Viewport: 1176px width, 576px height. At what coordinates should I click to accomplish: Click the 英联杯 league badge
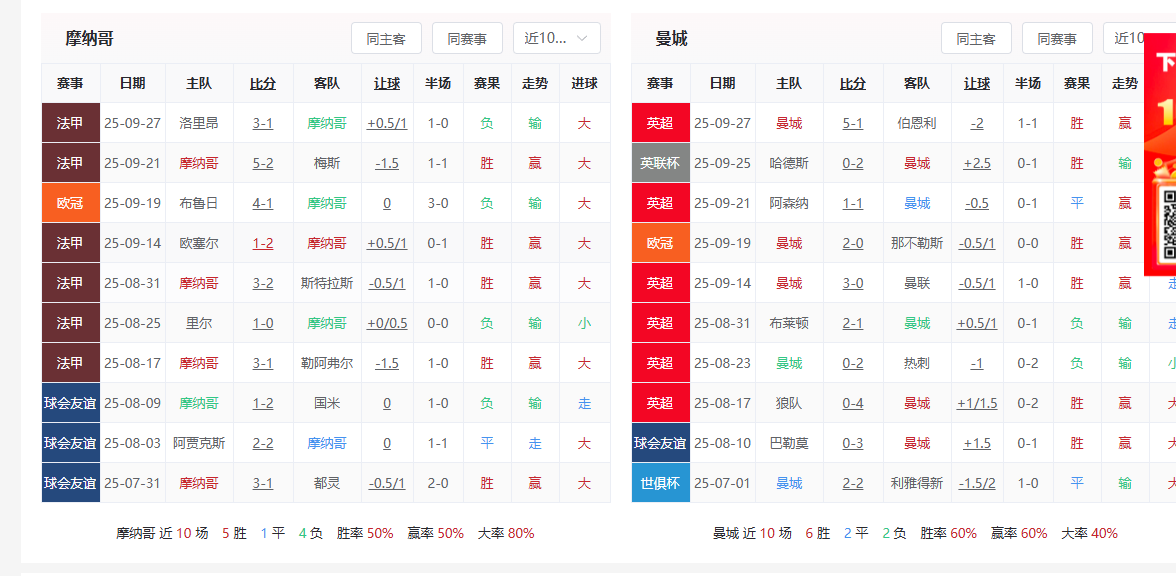[x=660, y=163]
